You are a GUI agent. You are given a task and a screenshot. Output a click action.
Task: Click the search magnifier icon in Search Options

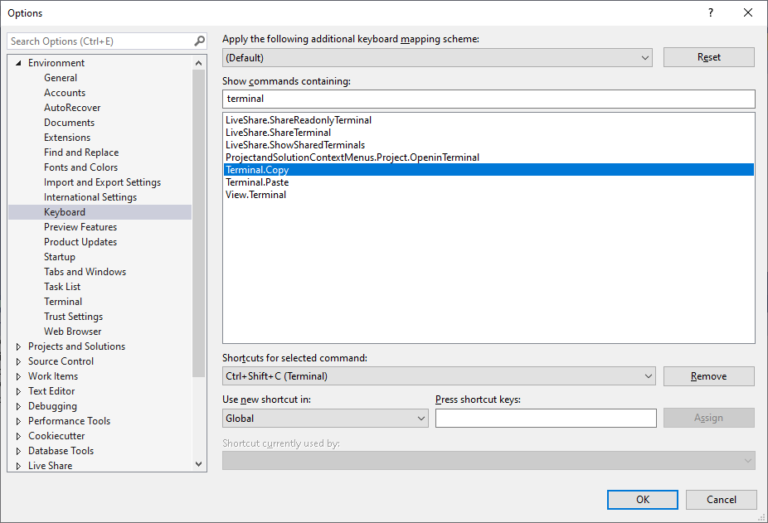pos(199,41)
